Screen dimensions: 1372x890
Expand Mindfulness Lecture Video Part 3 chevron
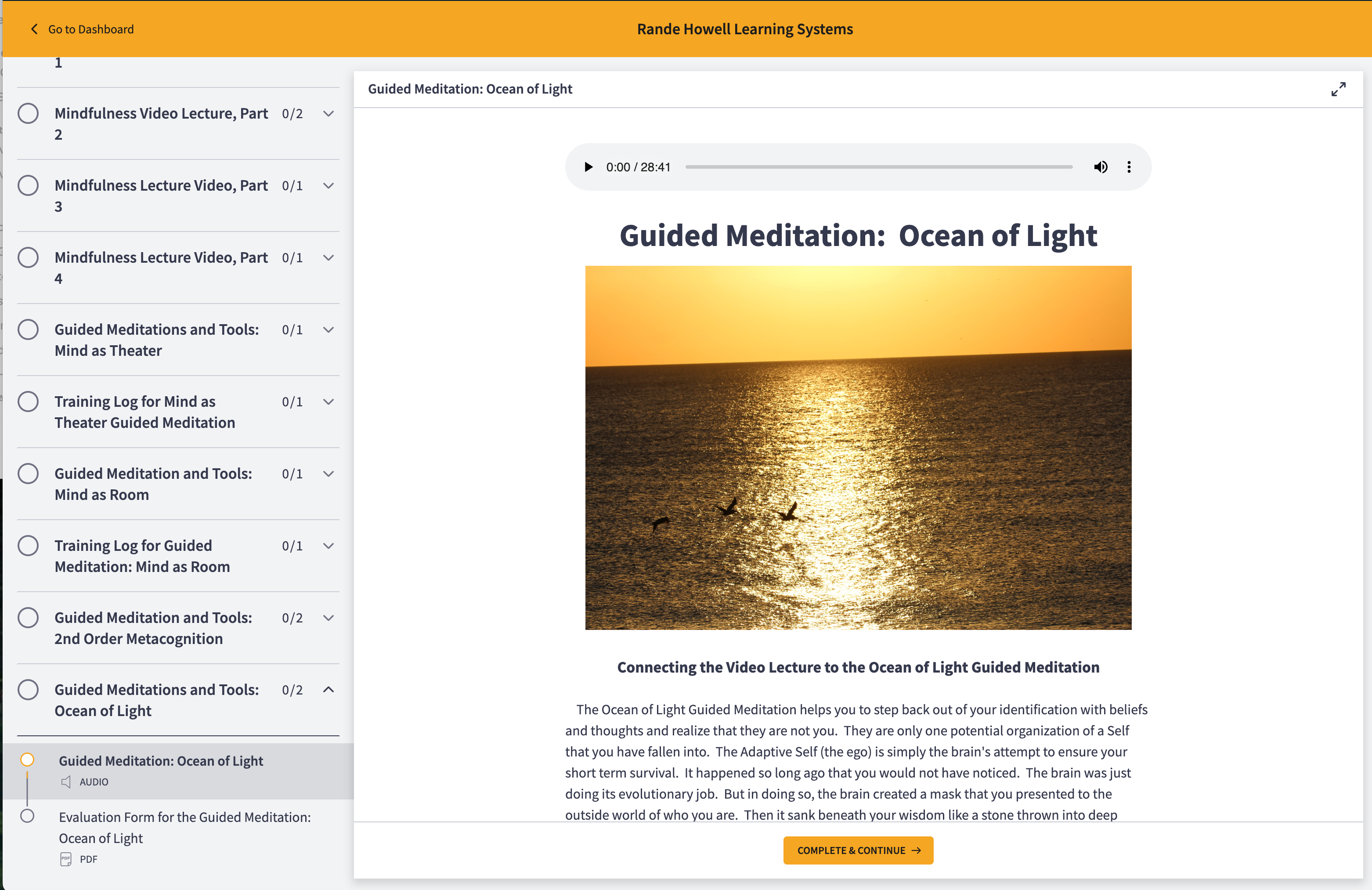click(x=329, y=186)
